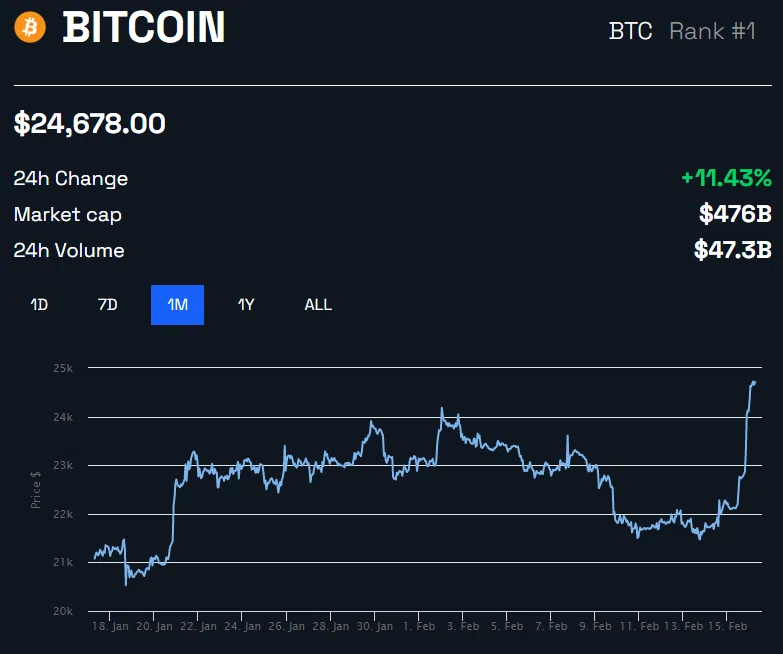Click the Rank #1 label
783x654 pixels.
712,31
